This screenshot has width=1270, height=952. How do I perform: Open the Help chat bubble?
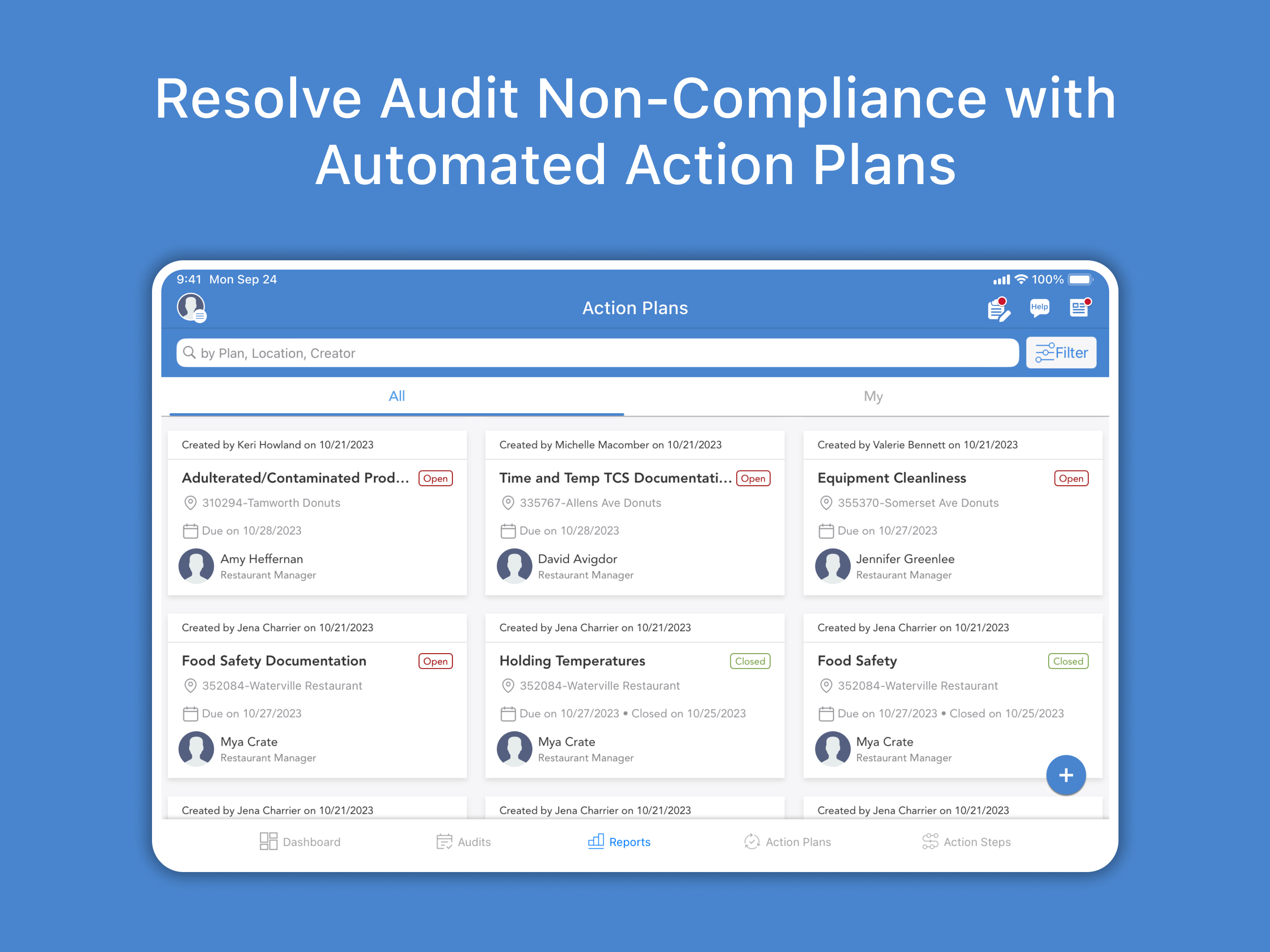1039,308
